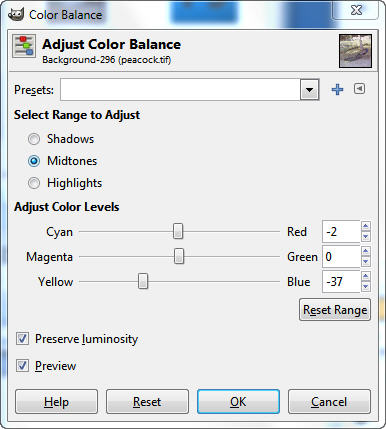
Task: Decrease the Blue value with down arrow
Action: tap(366, 287)
